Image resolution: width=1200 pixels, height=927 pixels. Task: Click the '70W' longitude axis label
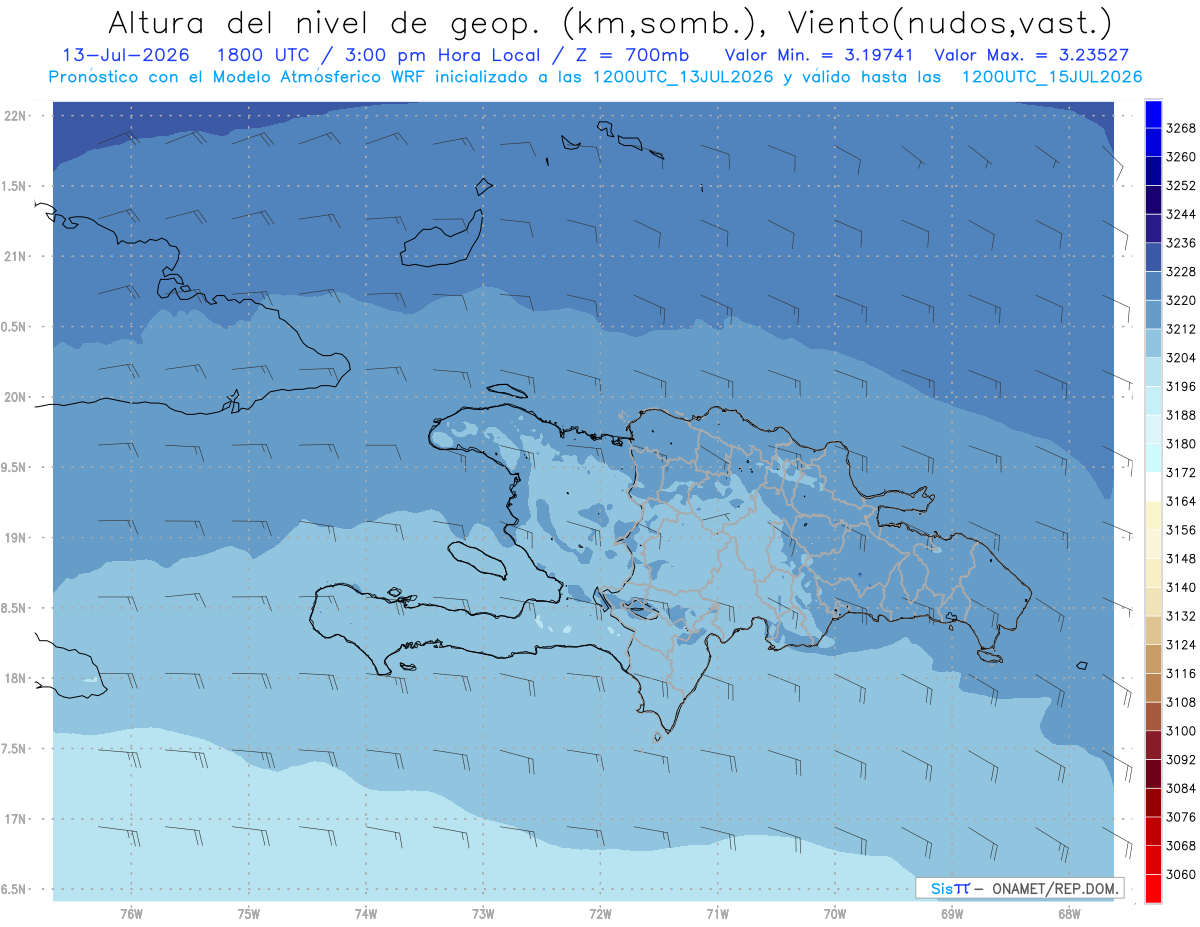coord(835,914)
